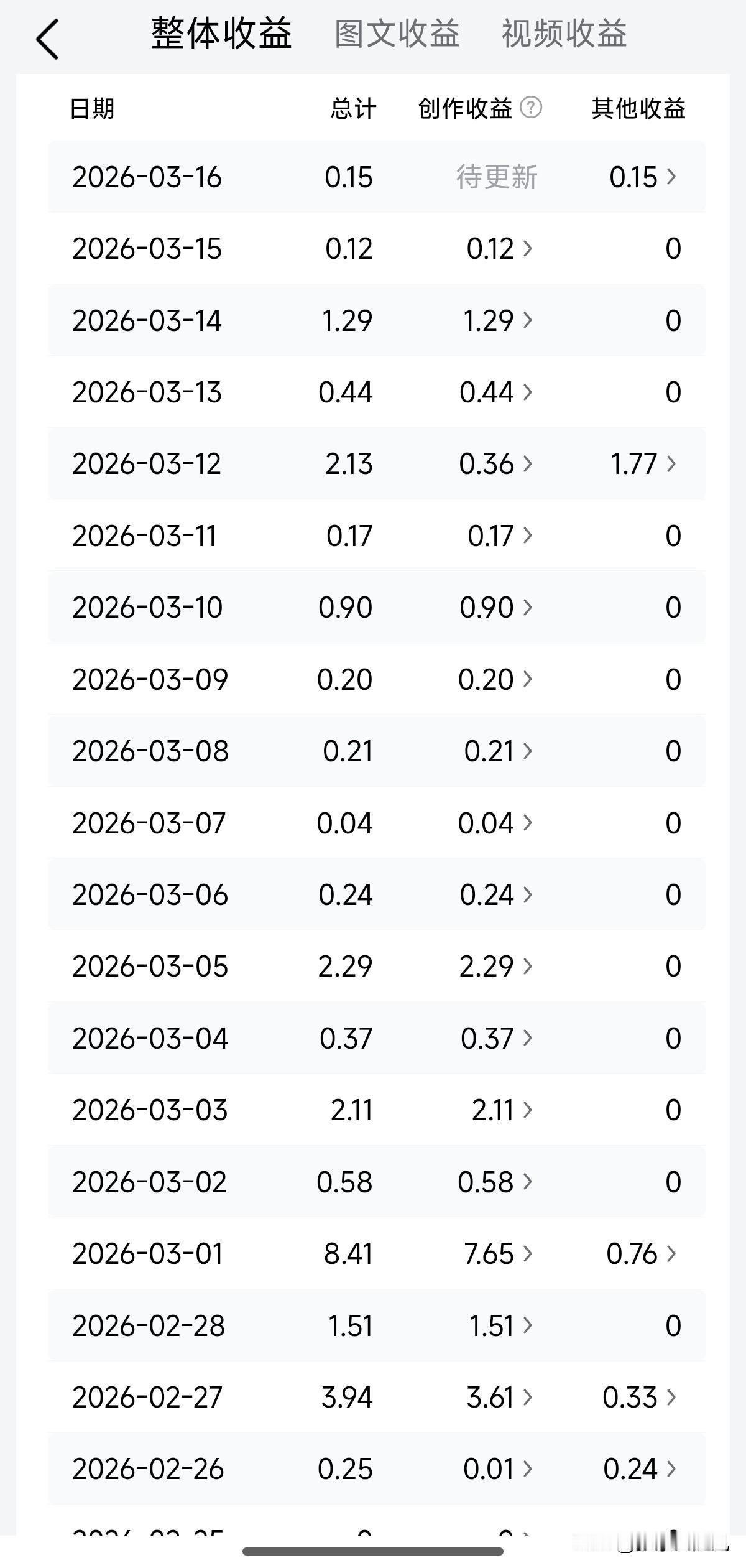
Task: Tap the 待更新 status for 2026-03-16
Action: [x=497, y=177]
